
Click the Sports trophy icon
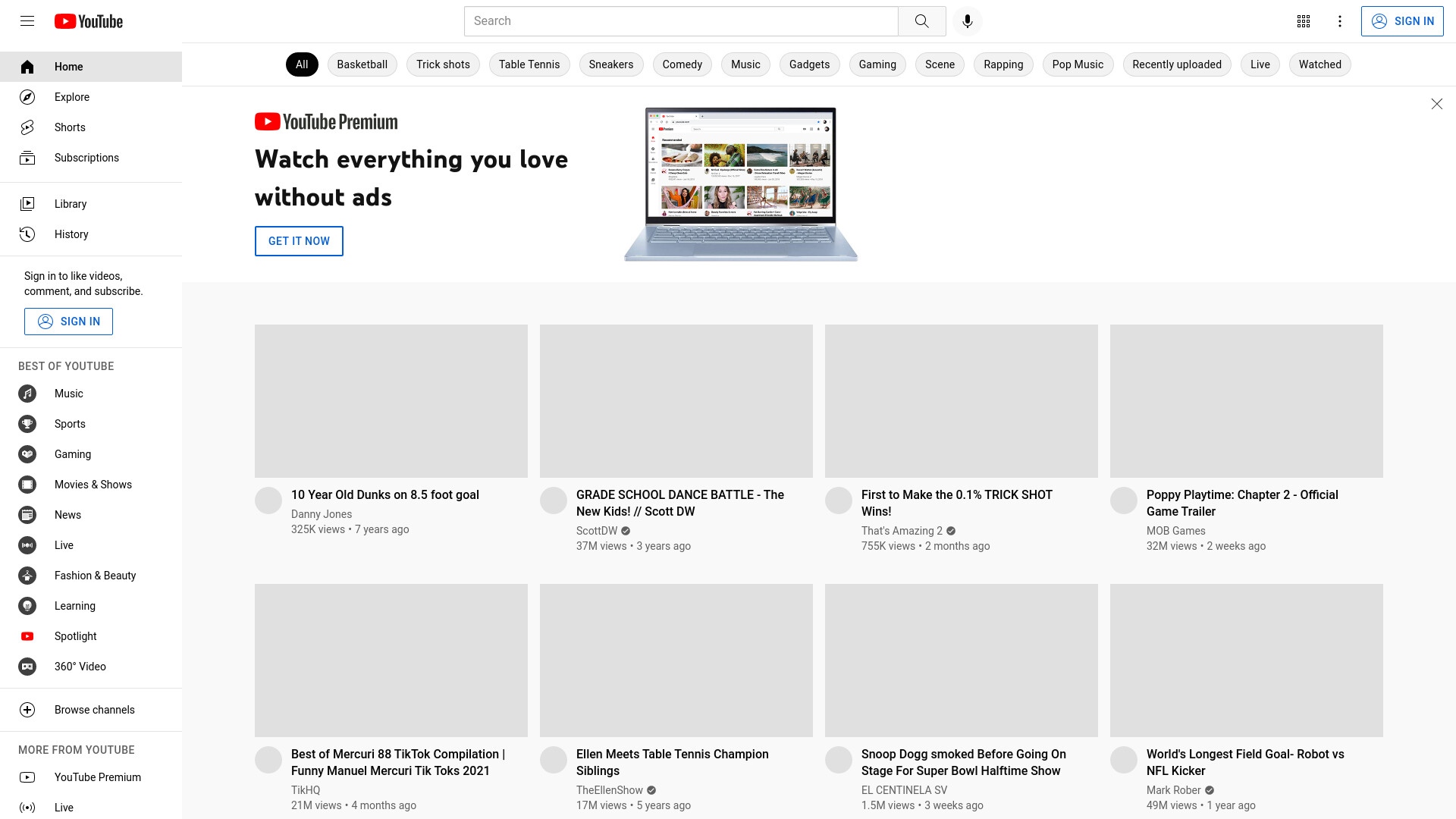(x=27, y=424)
